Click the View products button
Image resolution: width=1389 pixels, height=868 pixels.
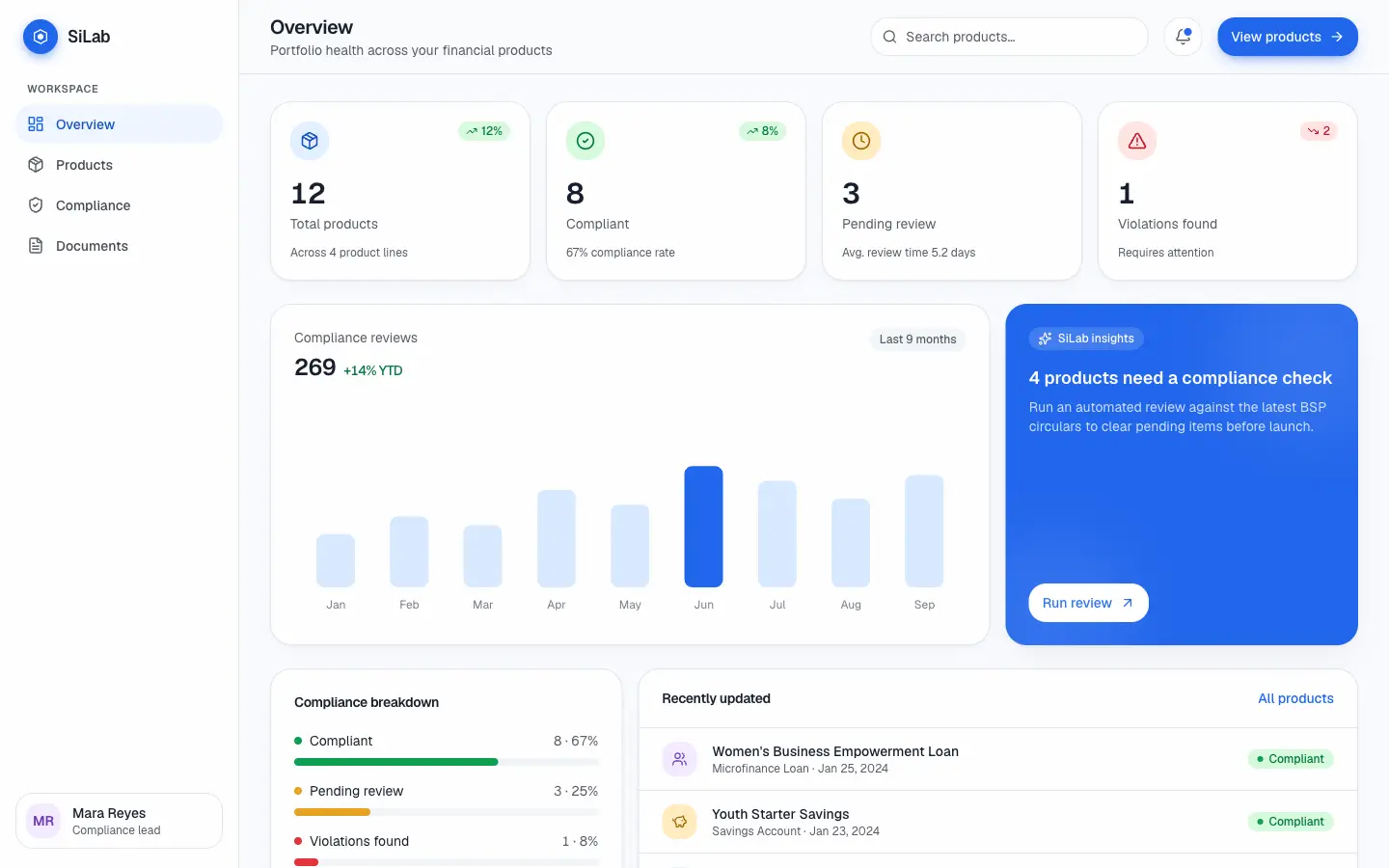(1288, 37)
